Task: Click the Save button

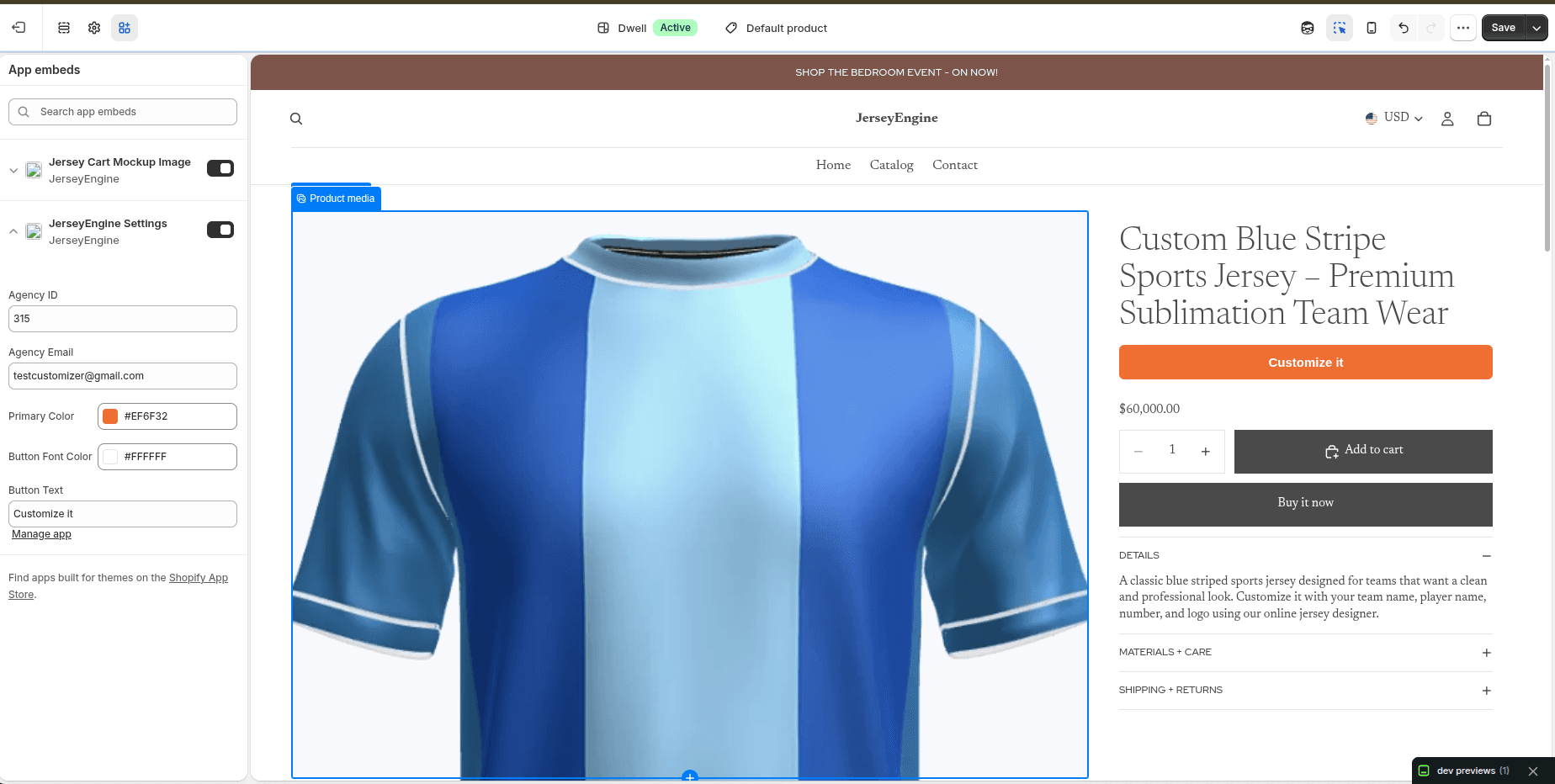Action: point(1504,28)
